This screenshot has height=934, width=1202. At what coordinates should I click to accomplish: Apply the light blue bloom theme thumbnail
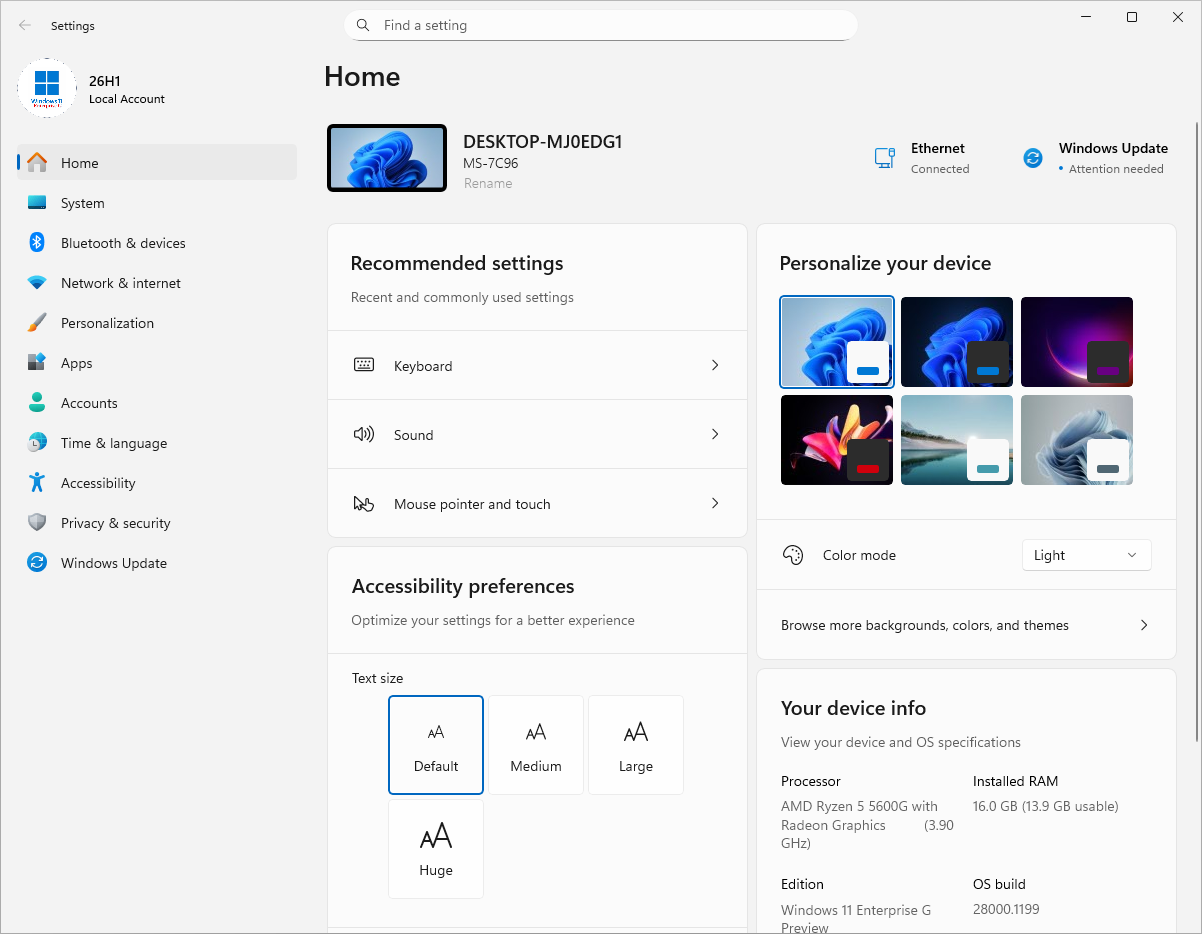(x=837, y=342)
